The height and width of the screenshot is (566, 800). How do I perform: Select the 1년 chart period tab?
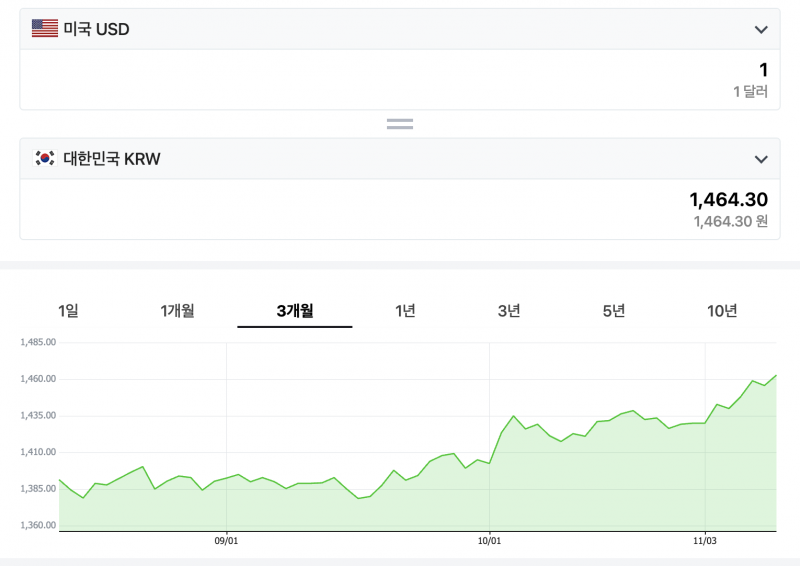click(405, 310)
